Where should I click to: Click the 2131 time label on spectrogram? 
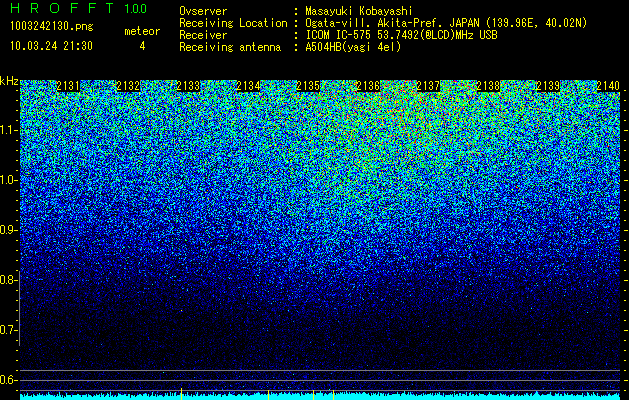point(68,86)
